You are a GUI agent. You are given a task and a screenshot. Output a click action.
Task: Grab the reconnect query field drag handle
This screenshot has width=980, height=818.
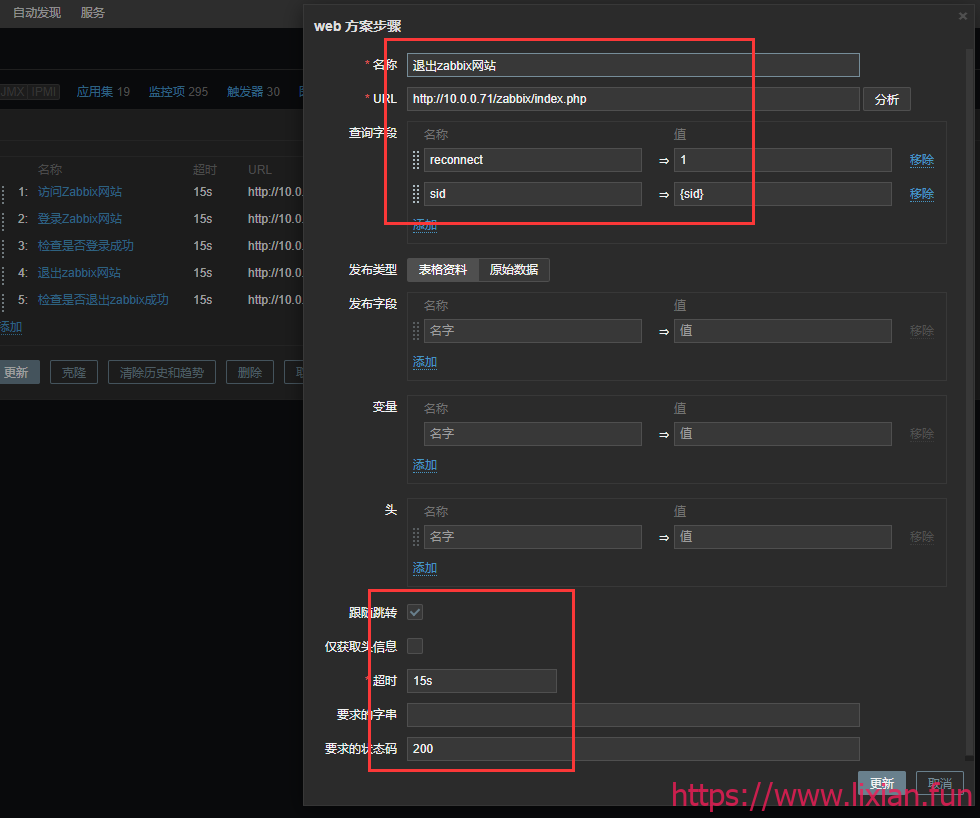(x=416, y=160)
